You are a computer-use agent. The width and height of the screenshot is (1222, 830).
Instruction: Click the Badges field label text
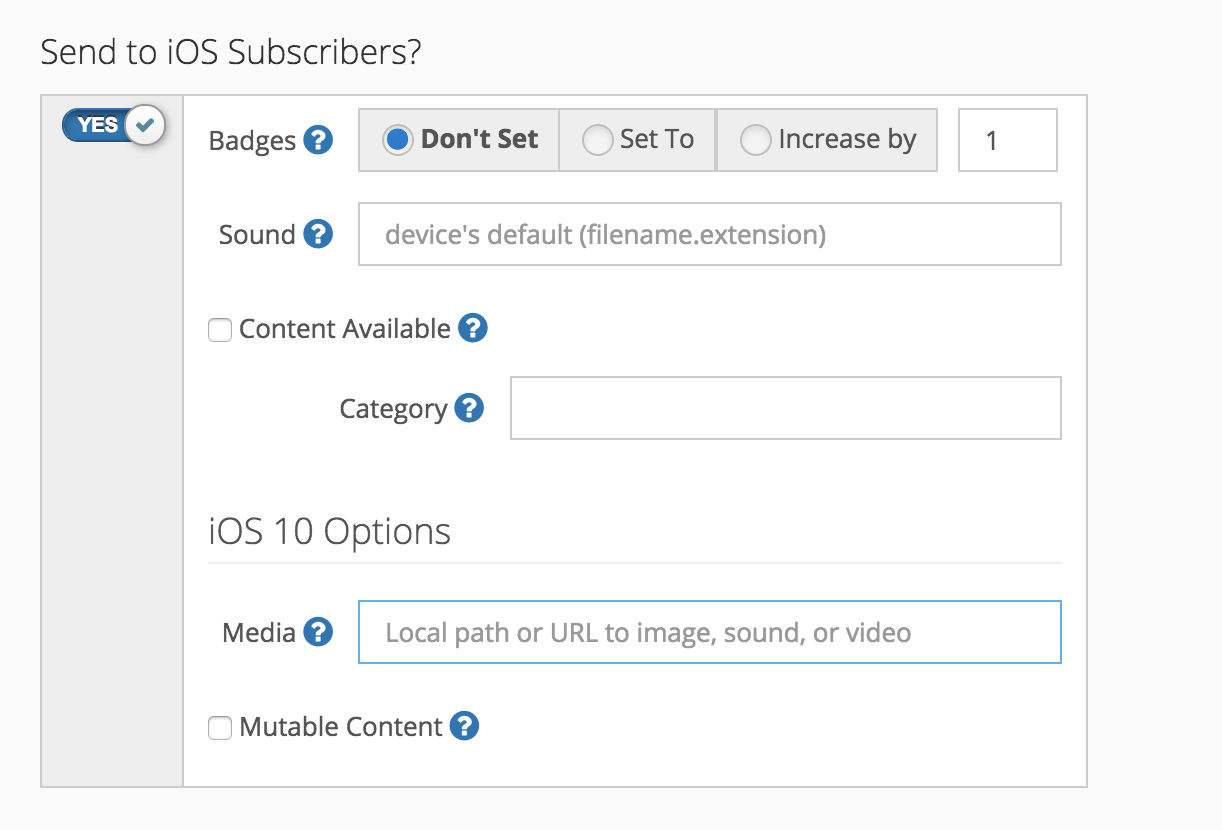[252, 141]
